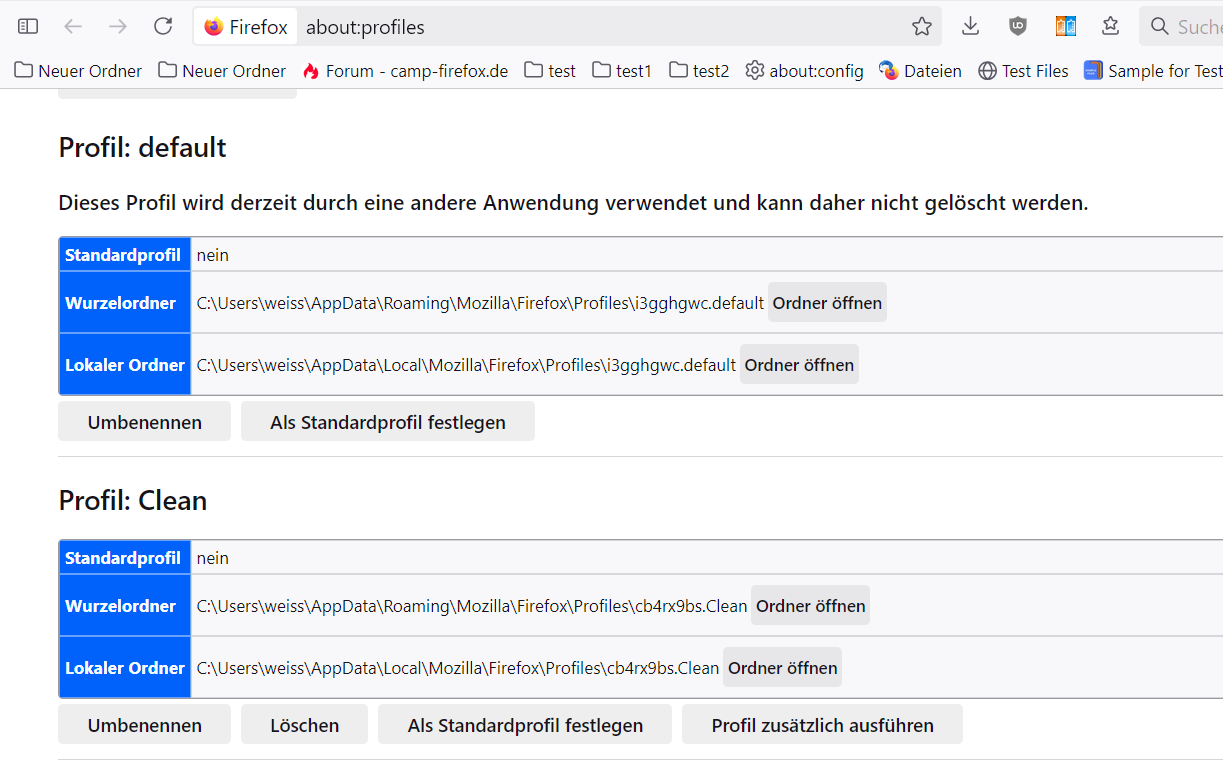
Task: Click the about:profiles address bar field
Action: 600,27
